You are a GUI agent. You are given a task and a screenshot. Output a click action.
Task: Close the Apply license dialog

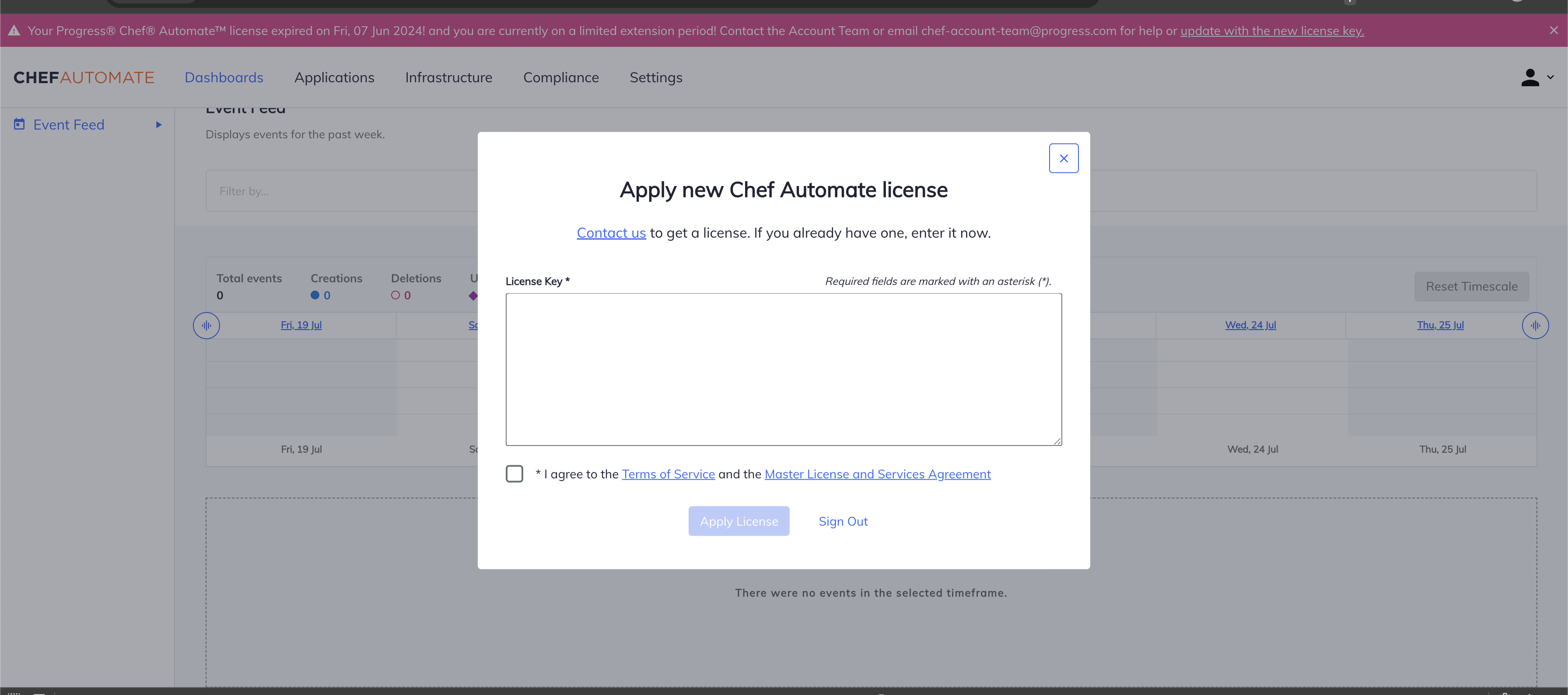(x=1064, y=158)
